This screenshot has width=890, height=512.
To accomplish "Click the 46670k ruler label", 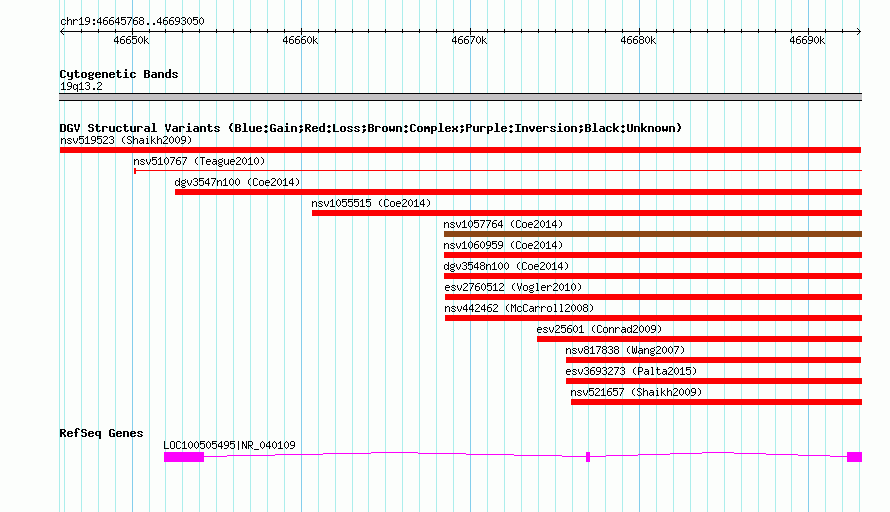I will click(469, 40).
